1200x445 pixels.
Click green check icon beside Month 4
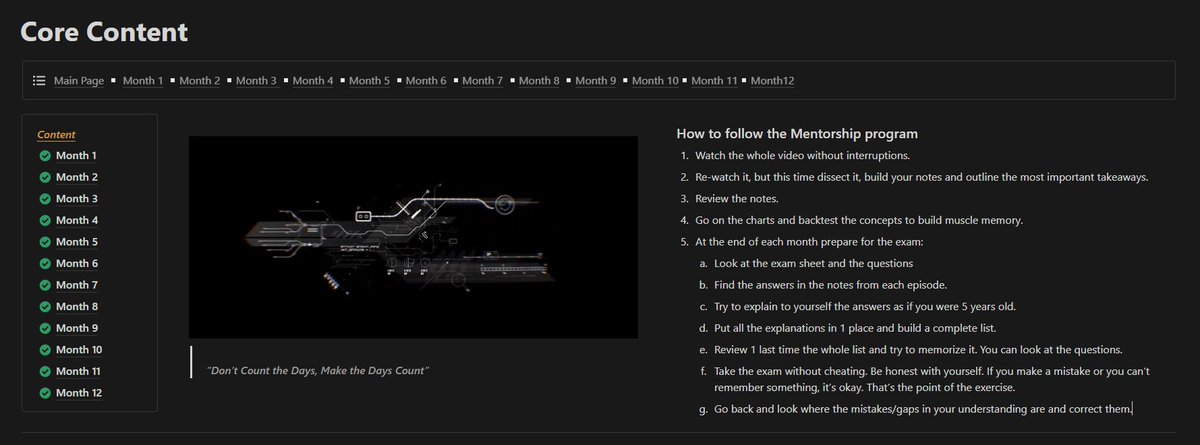coord(45,220)
